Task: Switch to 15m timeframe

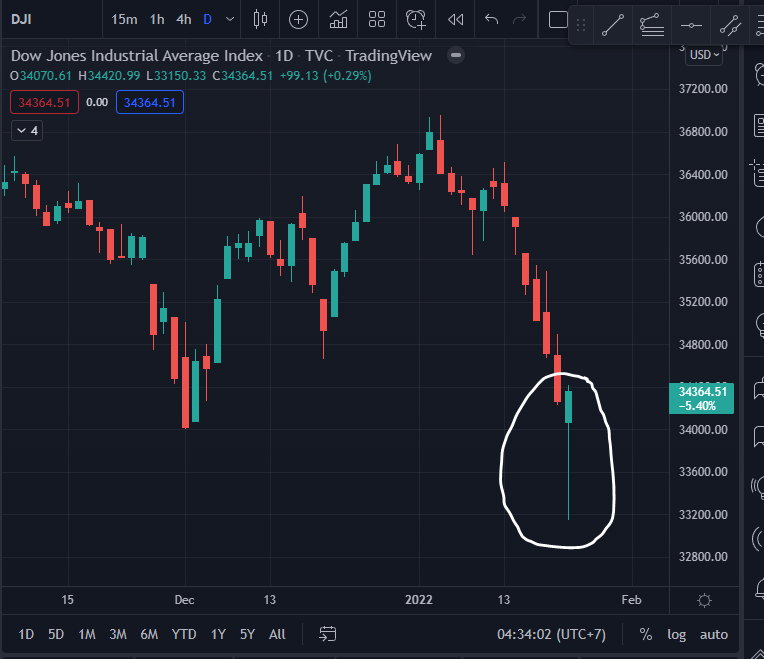Action: (124, 19)
